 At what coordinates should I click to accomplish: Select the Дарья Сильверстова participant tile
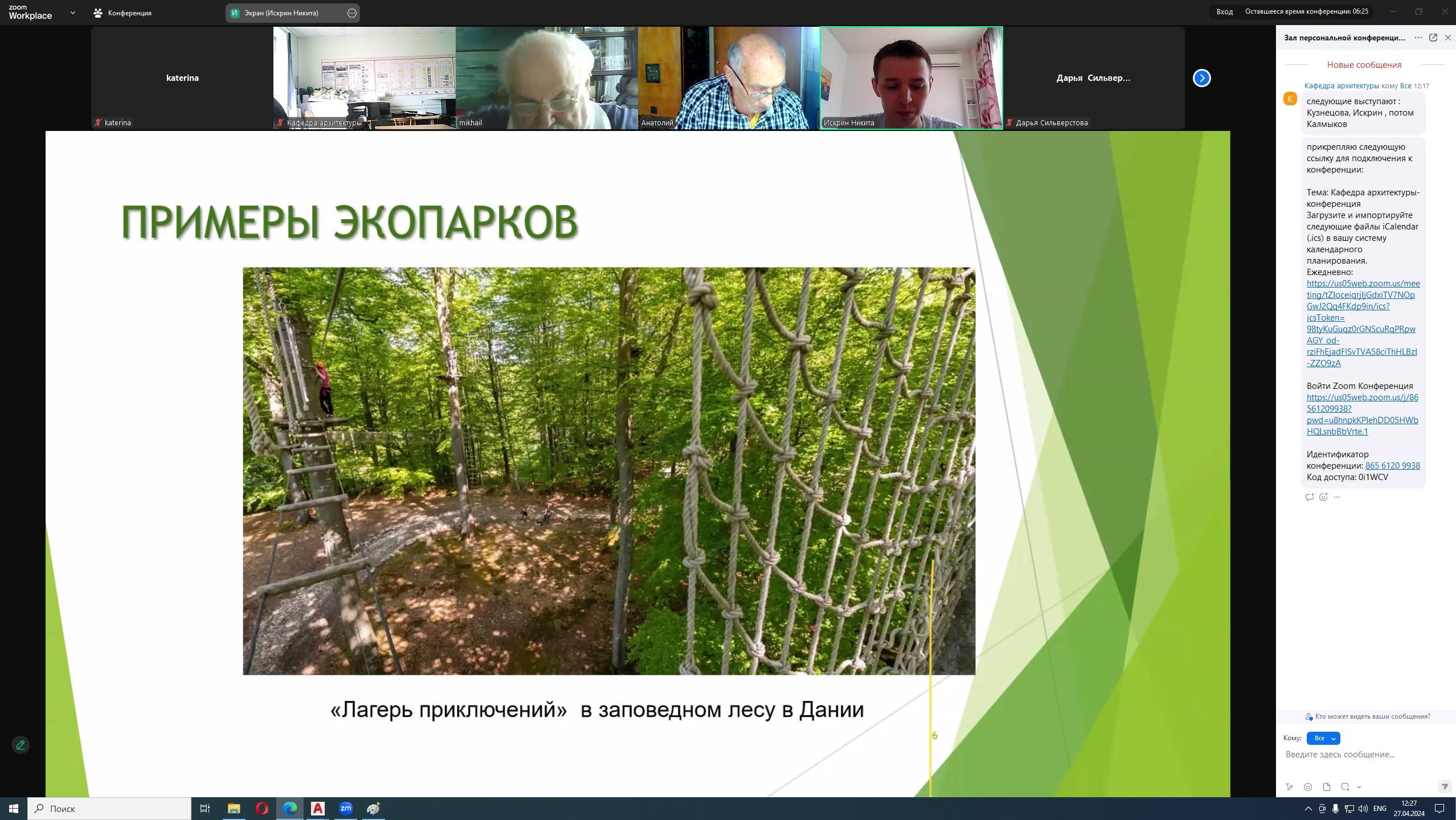1094,78
